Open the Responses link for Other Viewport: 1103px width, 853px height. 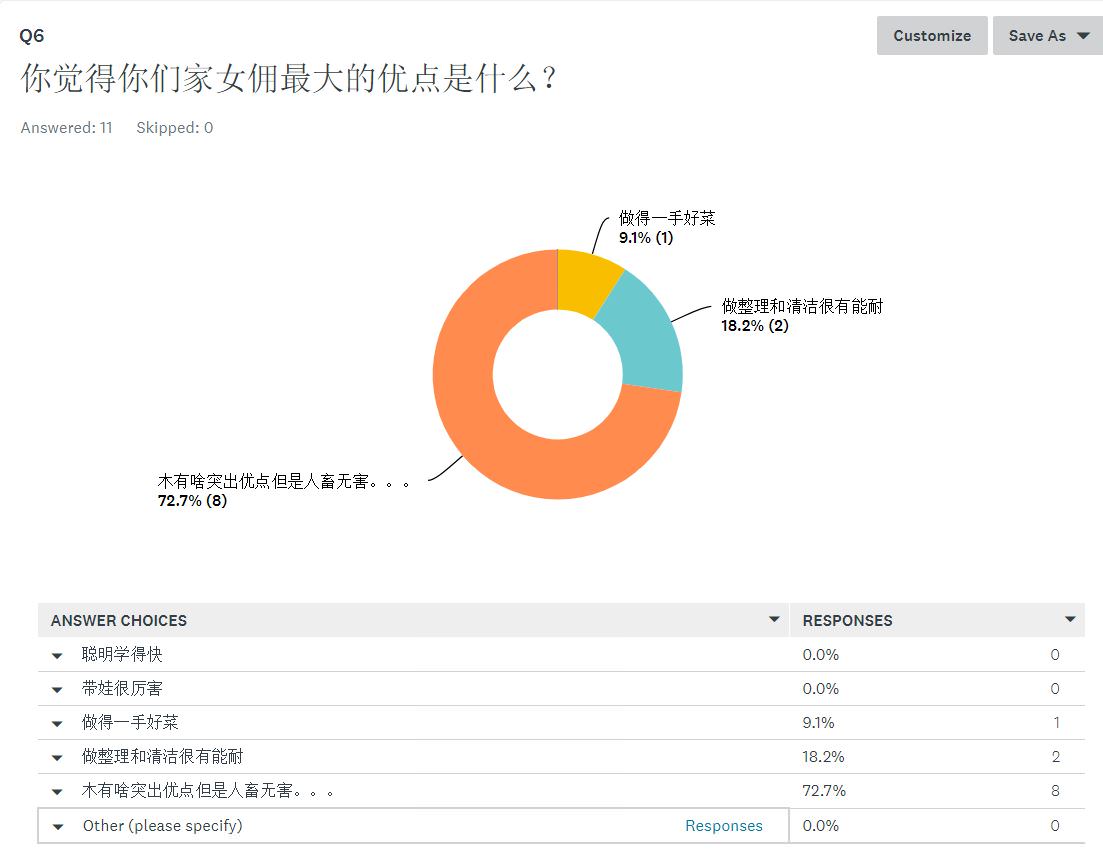723,826
